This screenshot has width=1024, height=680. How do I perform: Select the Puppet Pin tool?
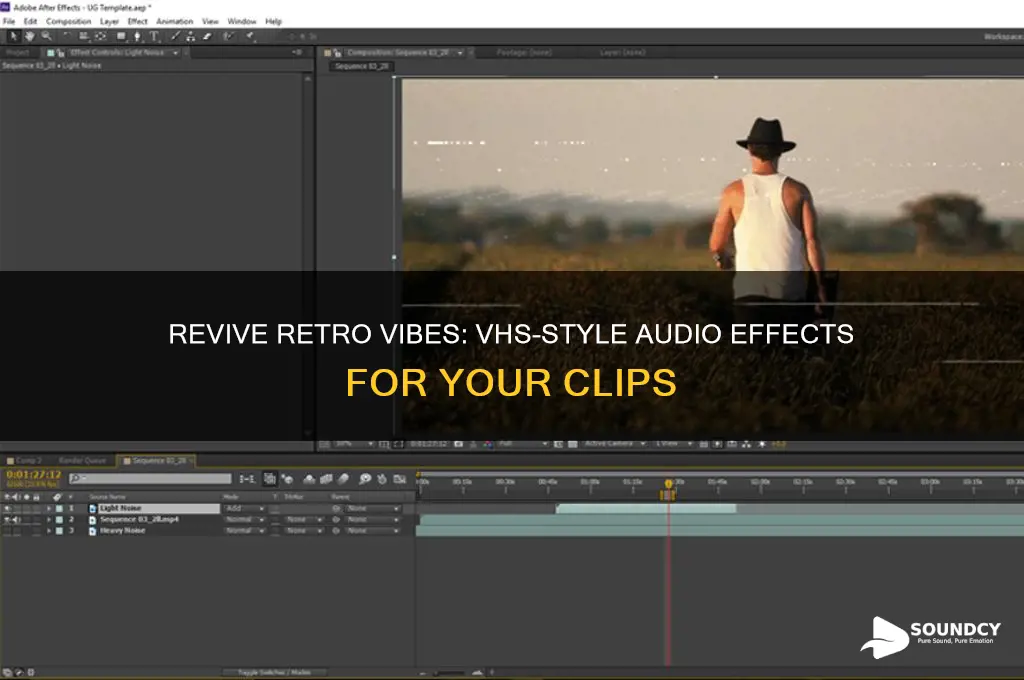coord(249,37)
